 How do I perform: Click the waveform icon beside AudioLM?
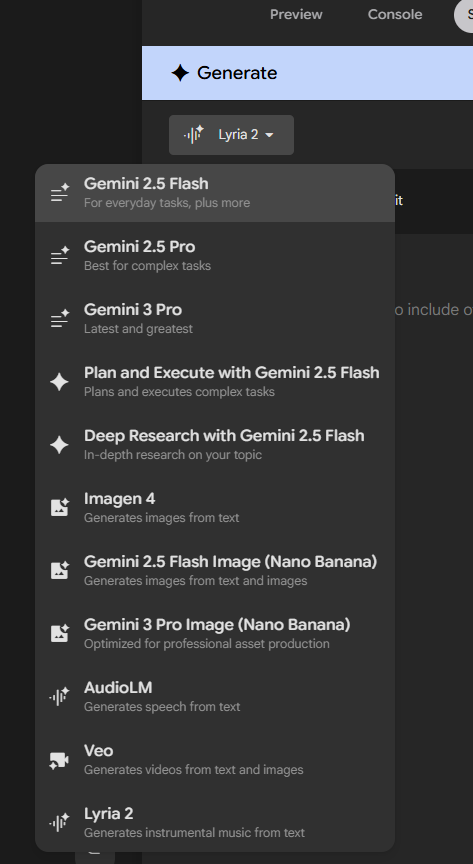tap(60, 696)
